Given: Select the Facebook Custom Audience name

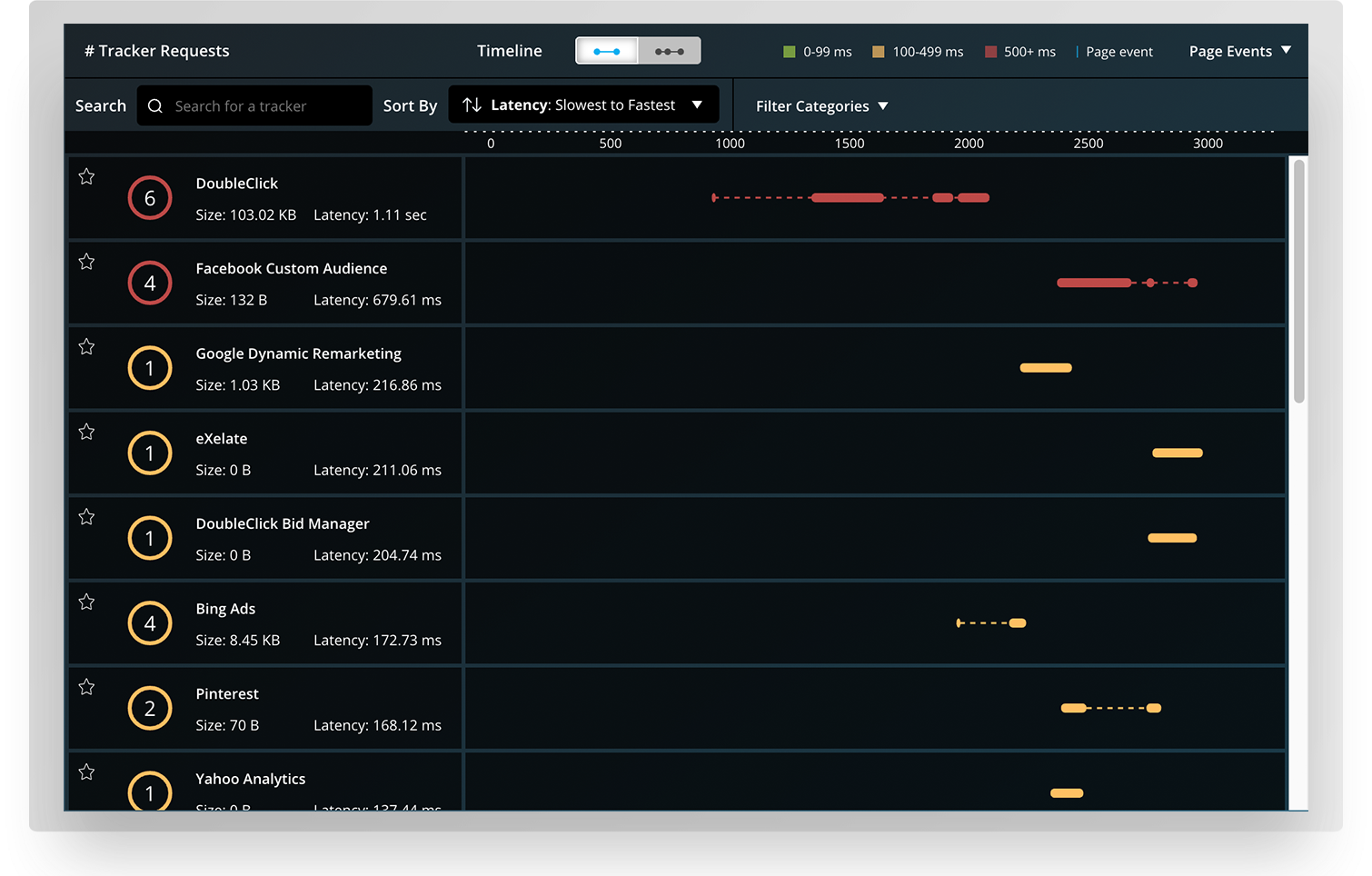Looking at the screenshot, I should point(292,269).
